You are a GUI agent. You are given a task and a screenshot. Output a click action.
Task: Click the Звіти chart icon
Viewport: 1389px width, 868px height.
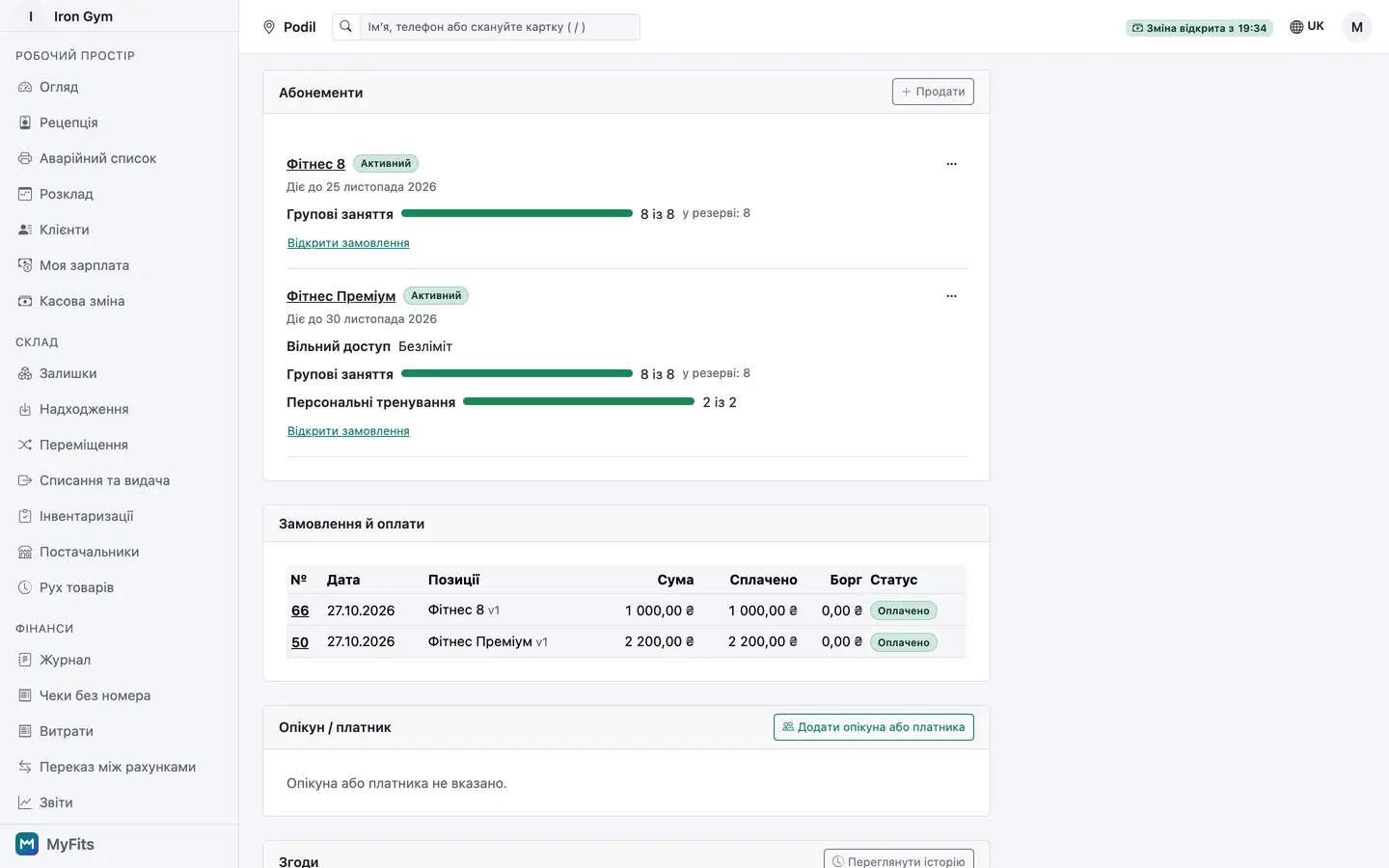coord(25,802)
